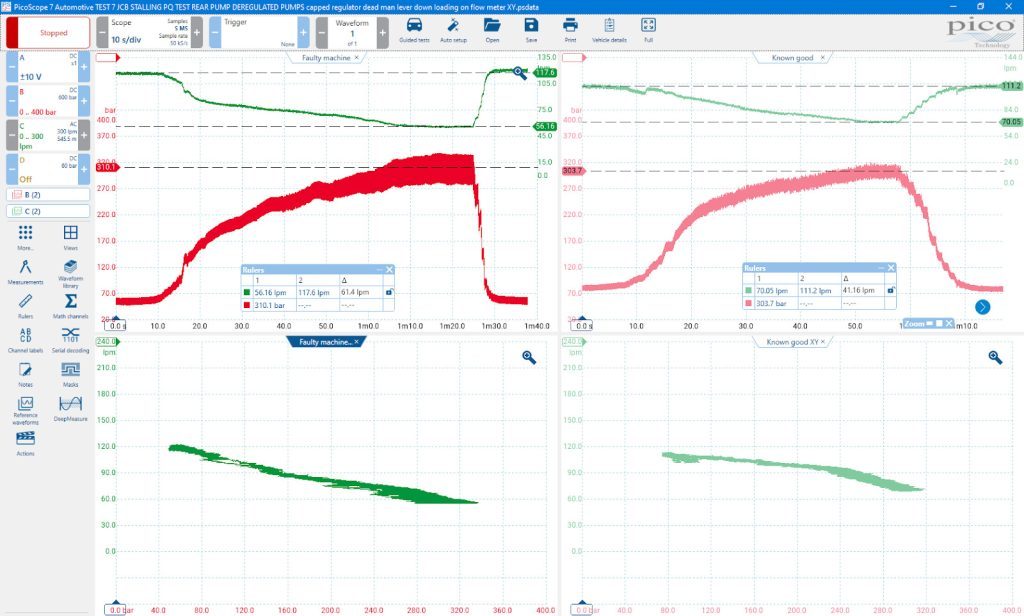Select the Known good XY tab

[792, 342]
